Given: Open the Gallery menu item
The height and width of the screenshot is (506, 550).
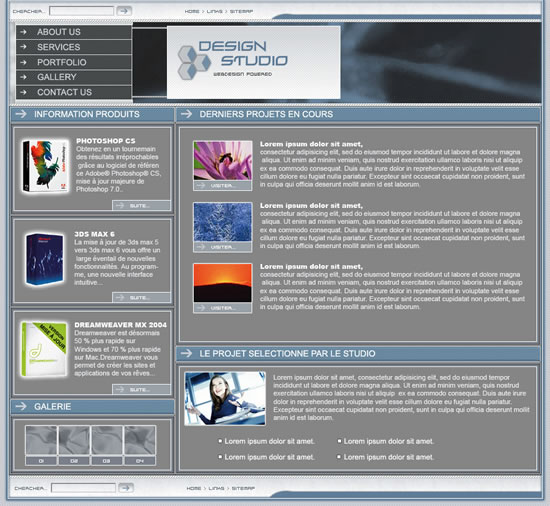Looking at the screenshot, I should [x=74, y=77].
